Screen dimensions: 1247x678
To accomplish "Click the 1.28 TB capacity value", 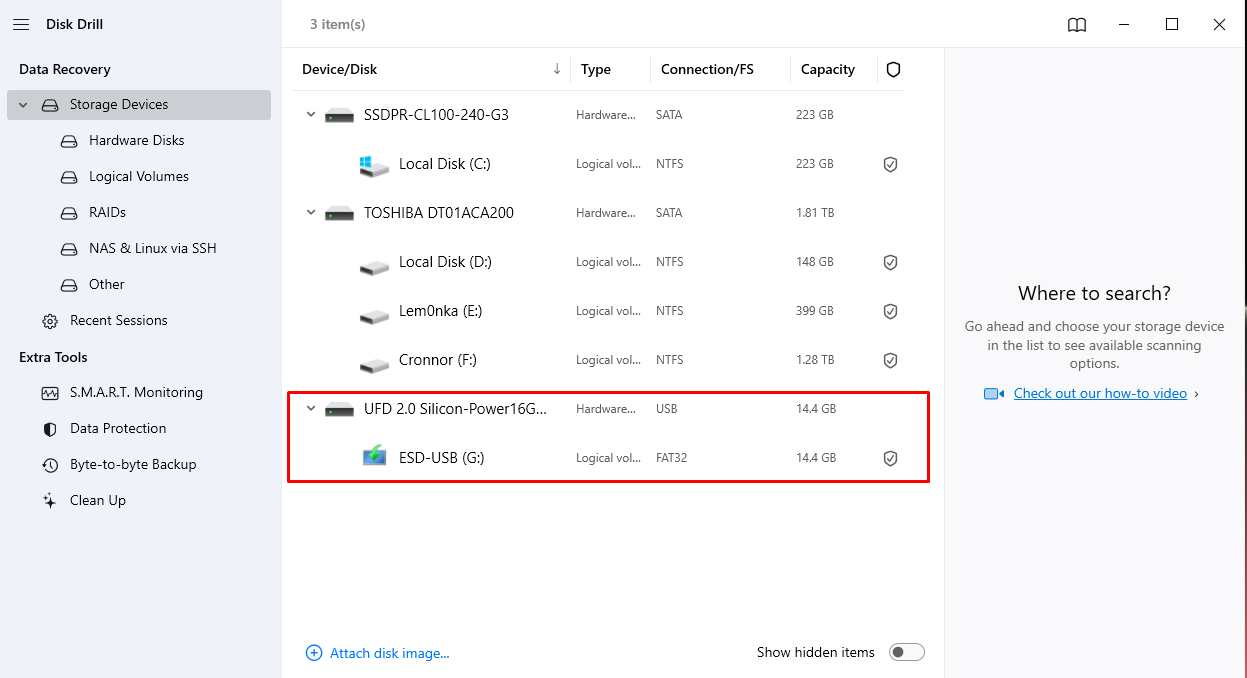I will 815,360.
